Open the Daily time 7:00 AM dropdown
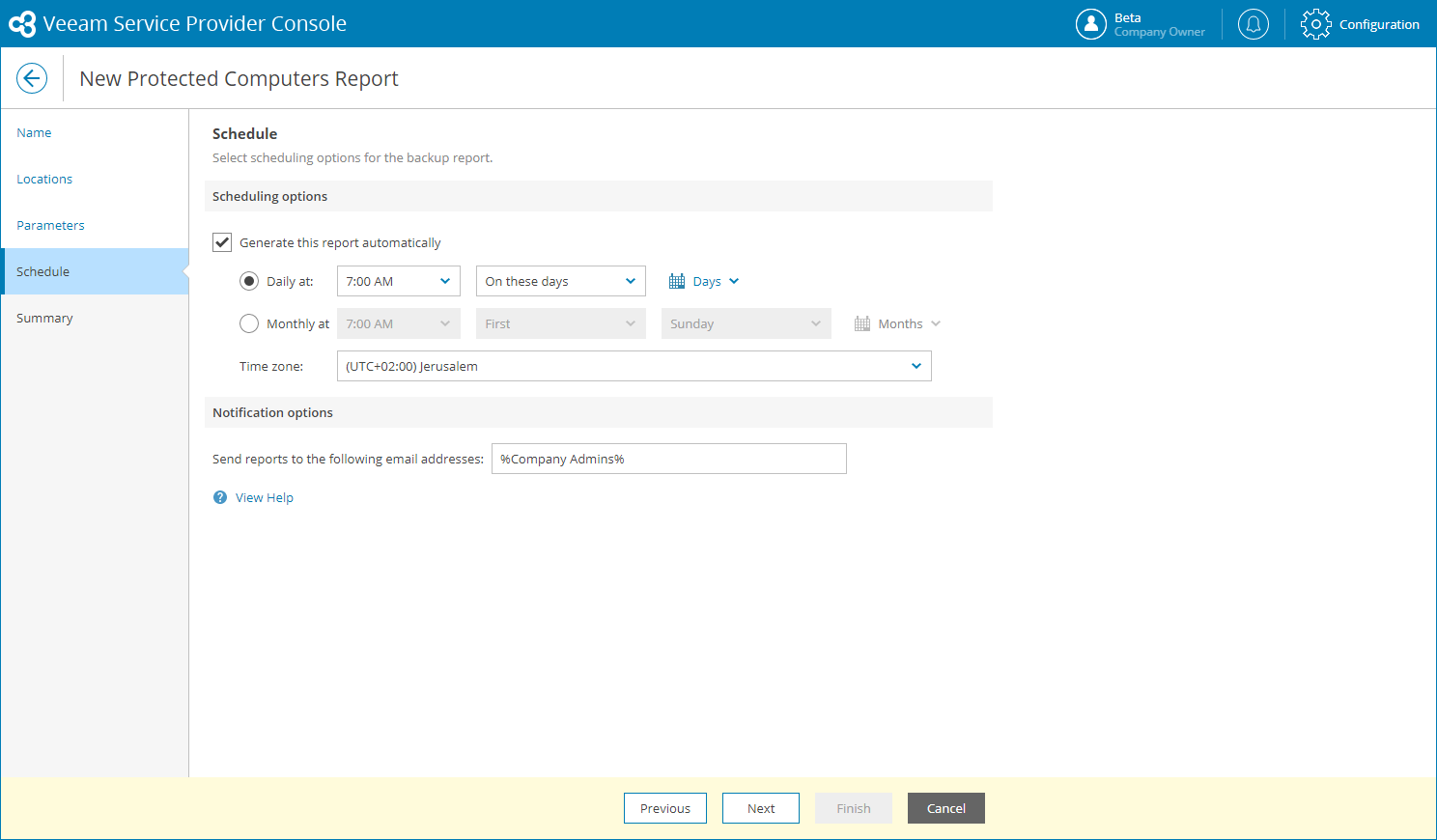The height and width of the screenshot is (840, 1437). coord(399,281)
